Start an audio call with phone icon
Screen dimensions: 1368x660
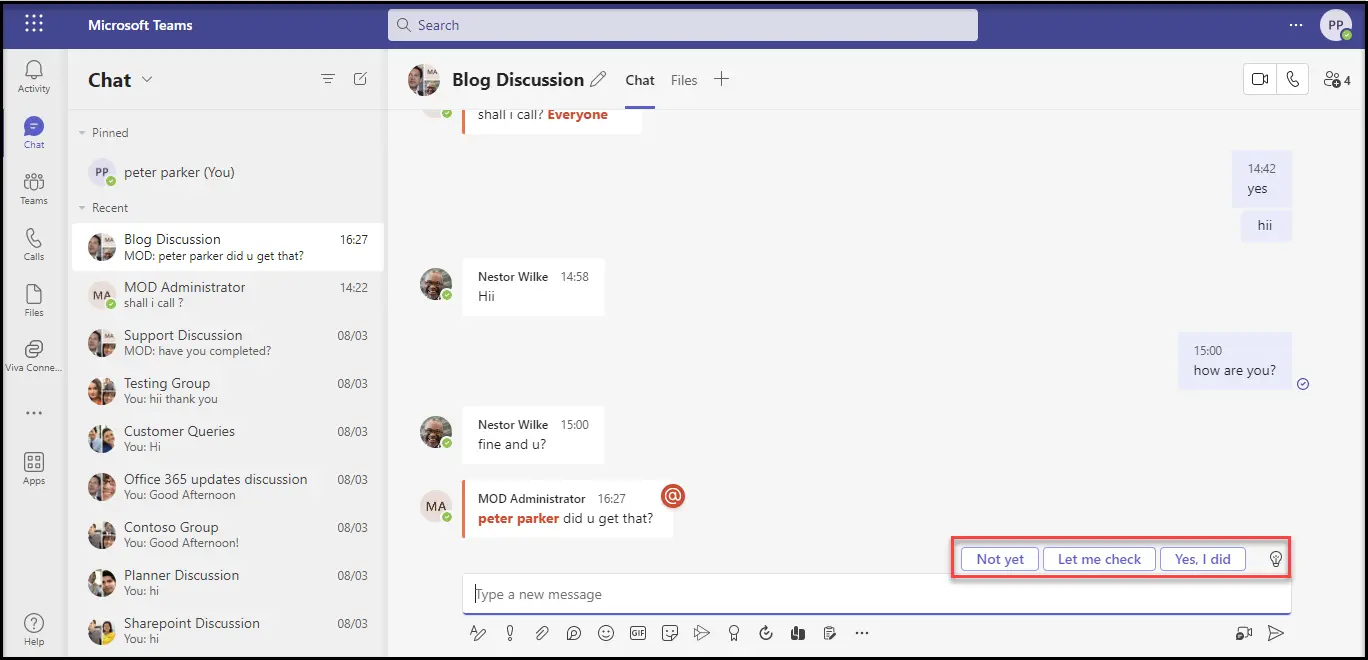(x=1293, y=80)
